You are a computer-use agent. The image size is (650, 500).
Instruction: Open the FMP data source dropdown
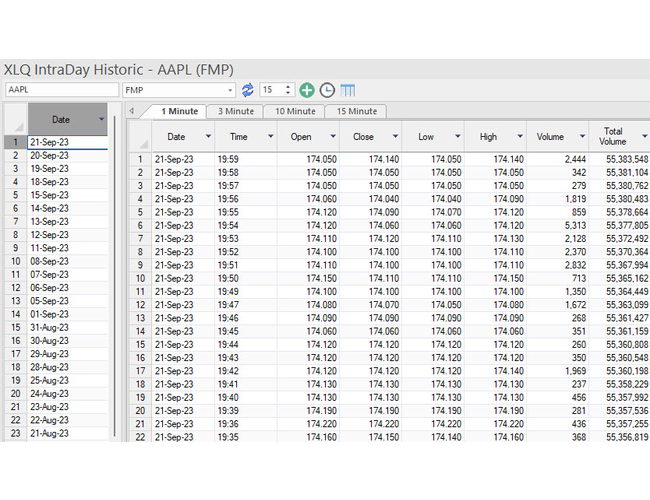pyautogui.click(x=230, y=90)
